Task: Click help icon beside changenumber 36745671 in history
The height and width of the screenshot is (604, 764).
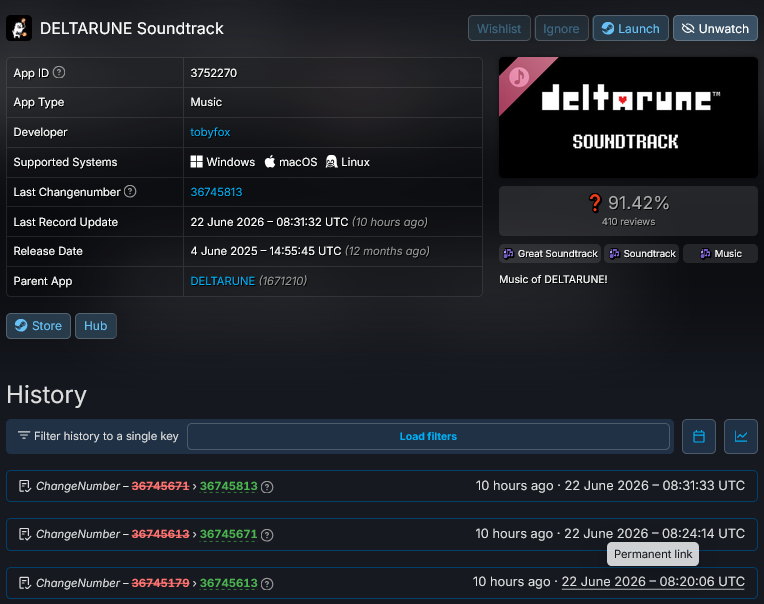Action: click(267, 535)
